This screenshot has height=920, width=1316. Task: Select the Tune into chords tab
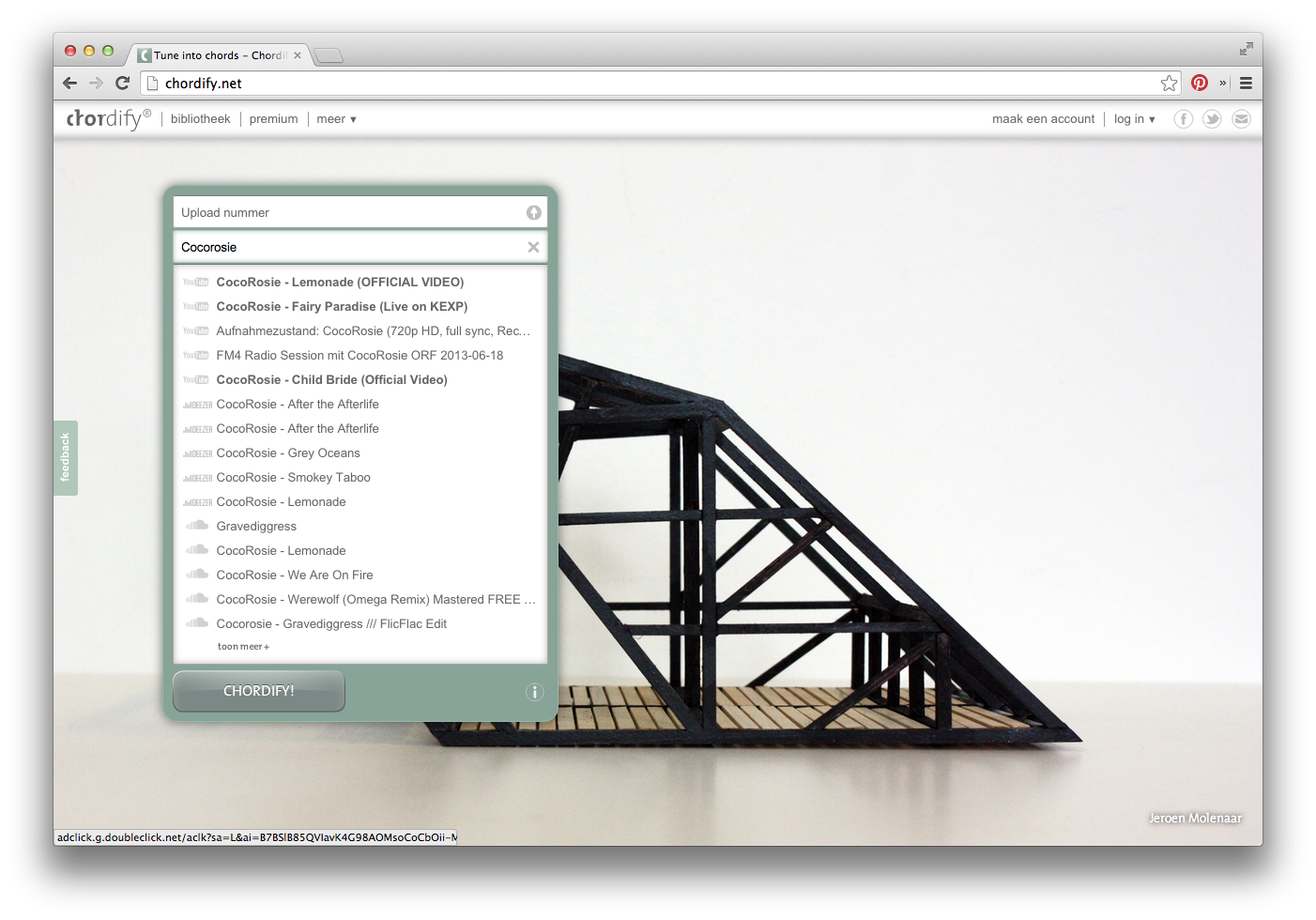pos(220,55)
